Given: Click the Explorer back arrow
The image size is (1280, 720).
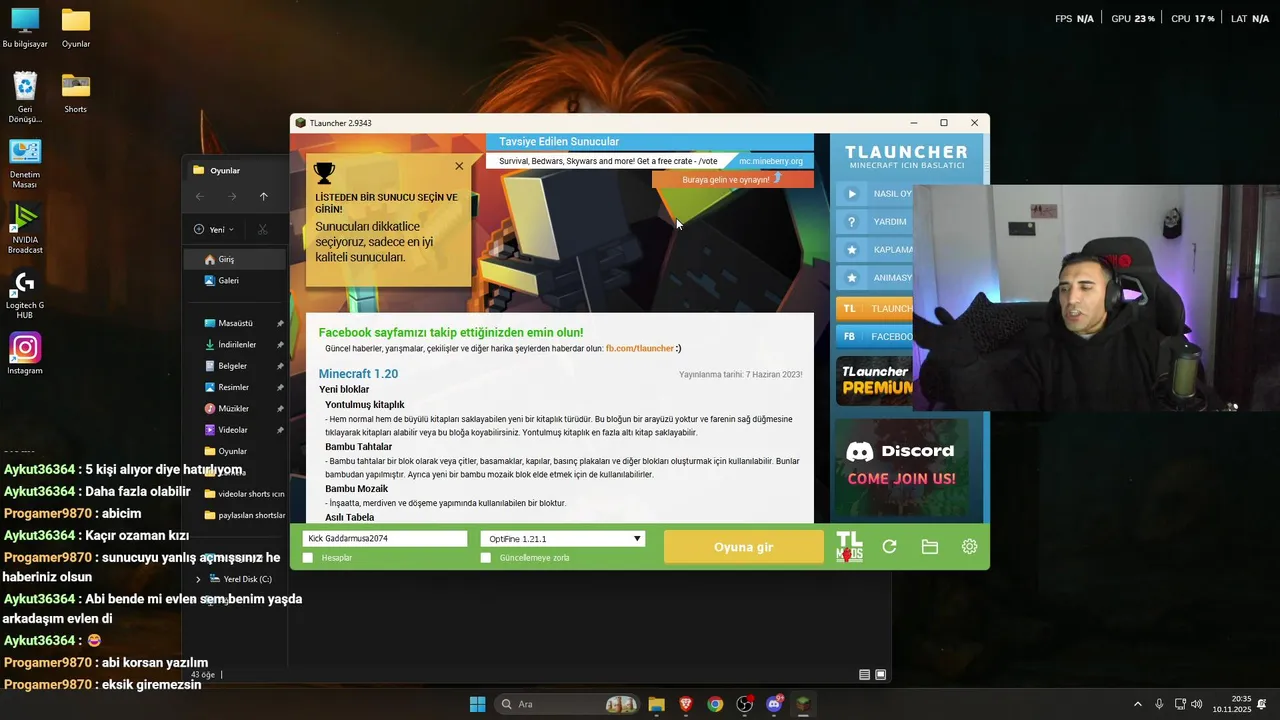Looking at the screenshot, I should (x=200, y=197).
